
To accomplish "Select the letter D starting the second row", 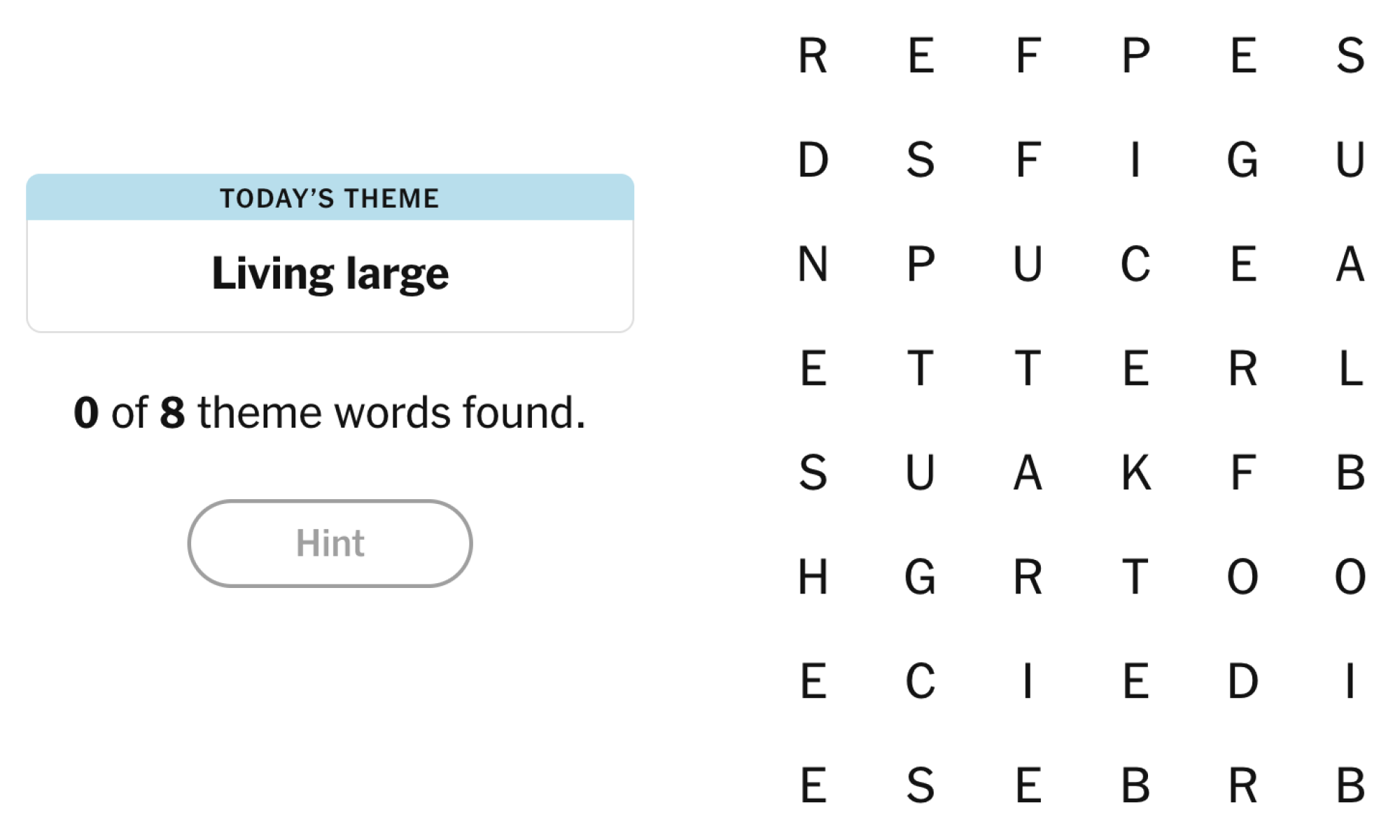I will 812,162.
